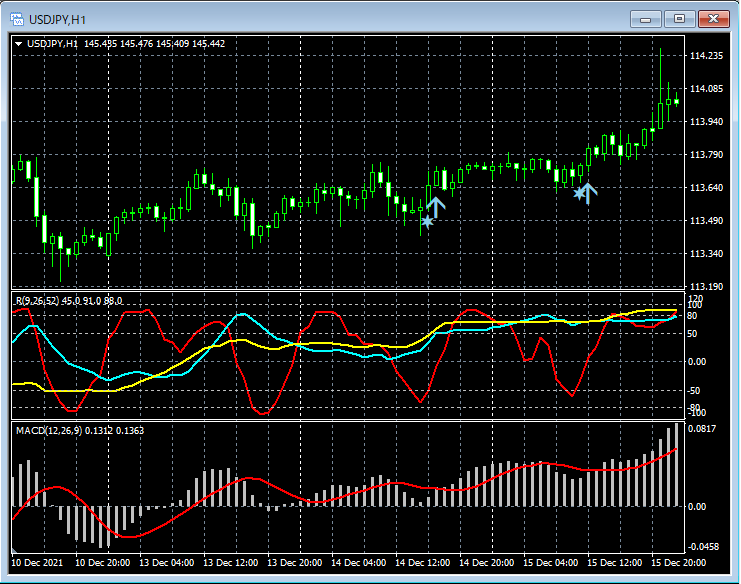Select the OHLC values 145.435 145.476 145.409 145.442

pos(155,44)
